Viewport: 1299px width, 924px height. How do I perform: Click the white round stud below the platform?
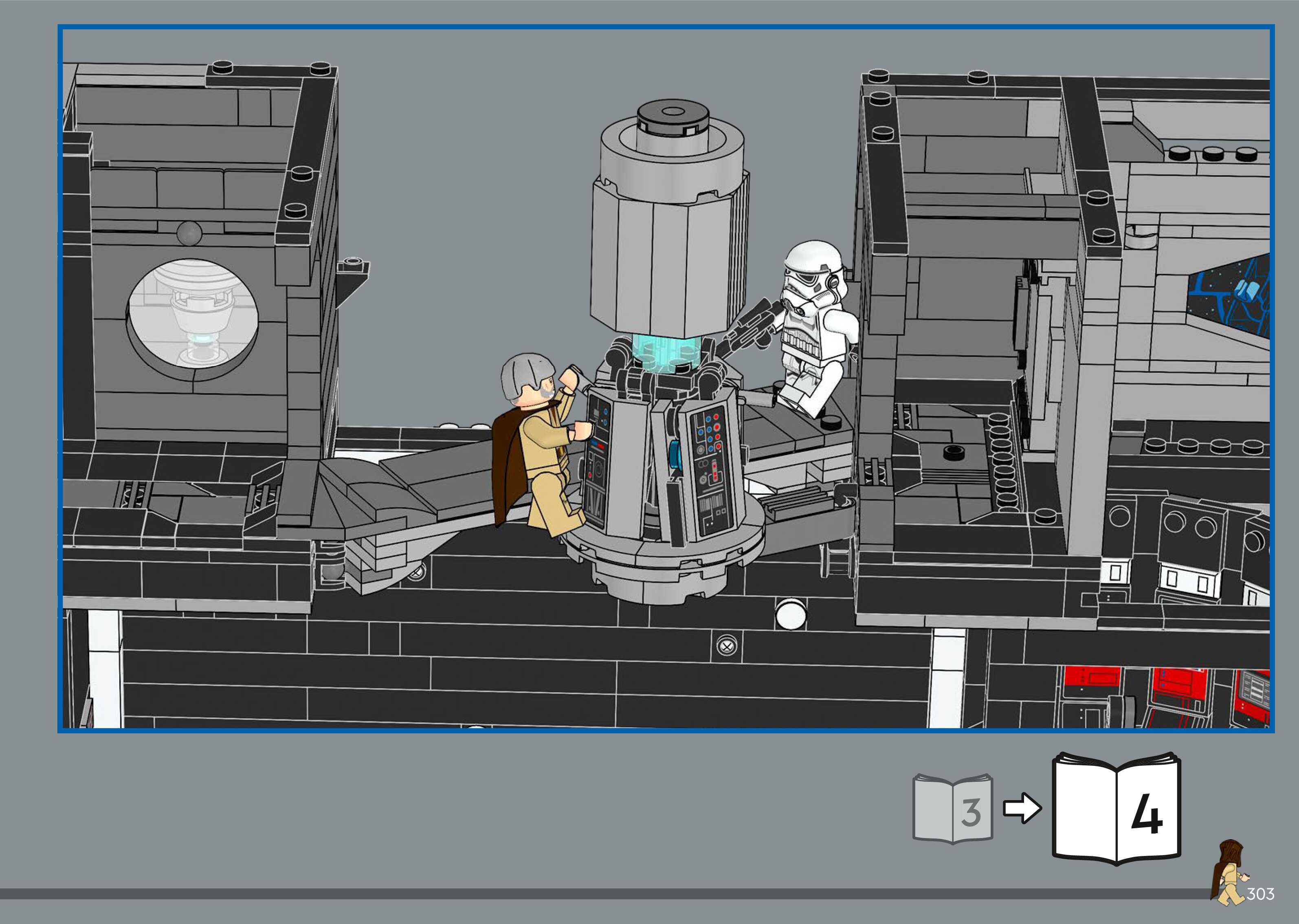pyautogui.click(x=791, y=614)
